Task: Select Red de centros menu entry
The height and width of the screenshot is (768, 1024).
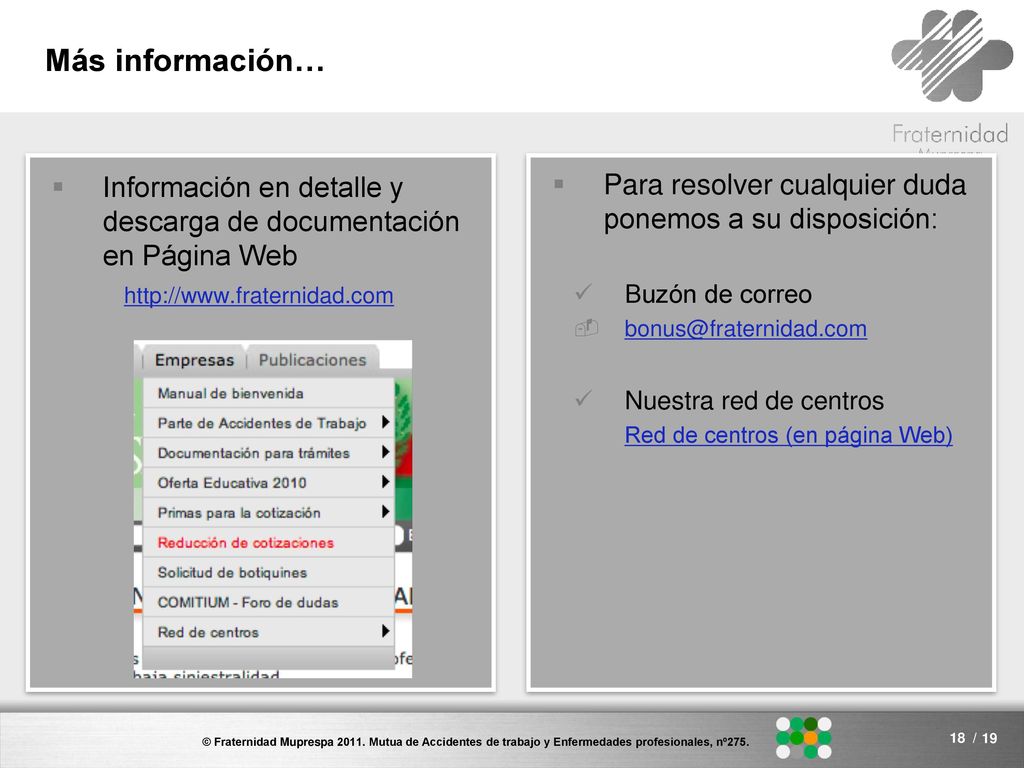Action: [268, 632]
